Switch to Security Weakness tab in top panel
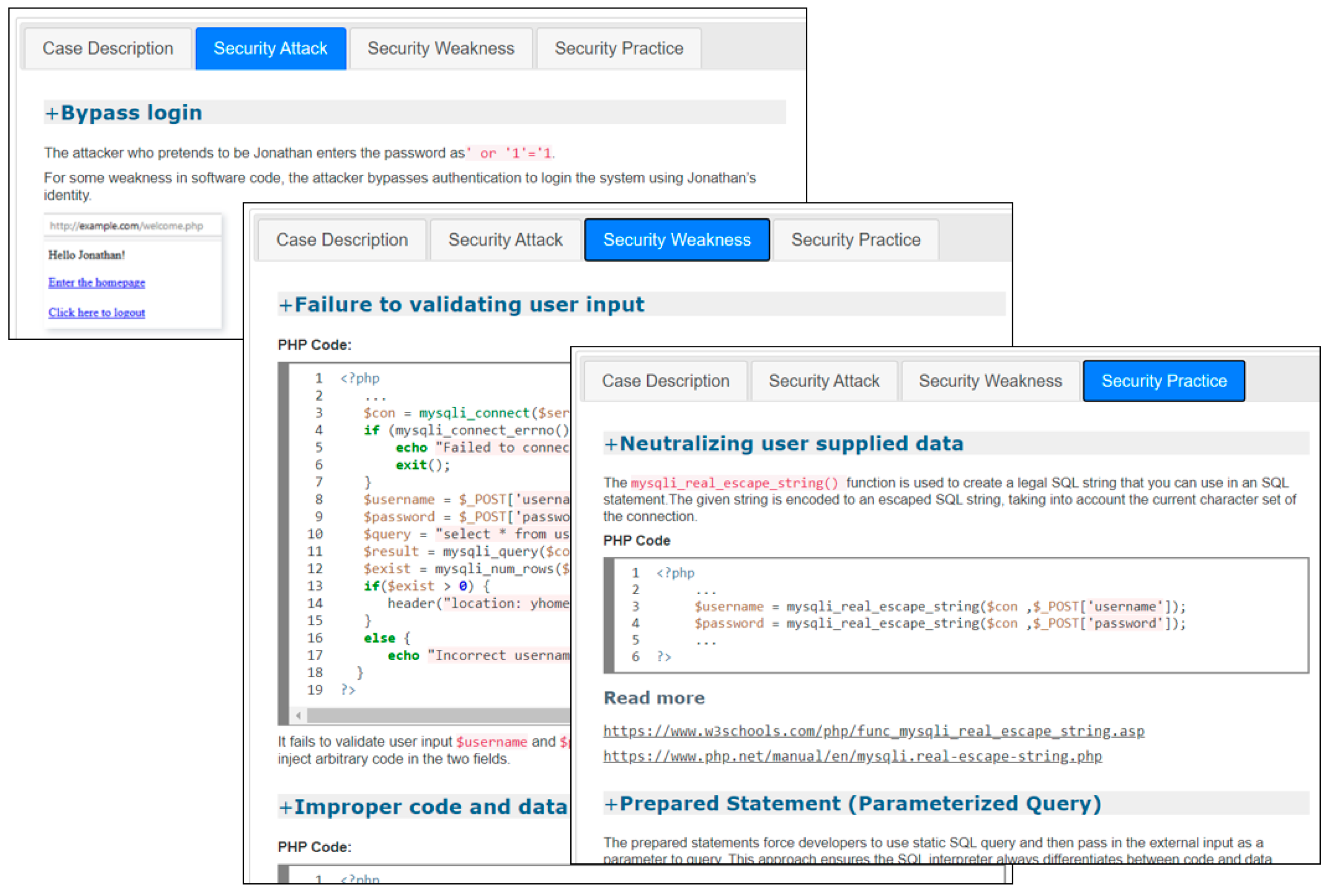Screen dimensions: 1331x896 tap(440, 49)
